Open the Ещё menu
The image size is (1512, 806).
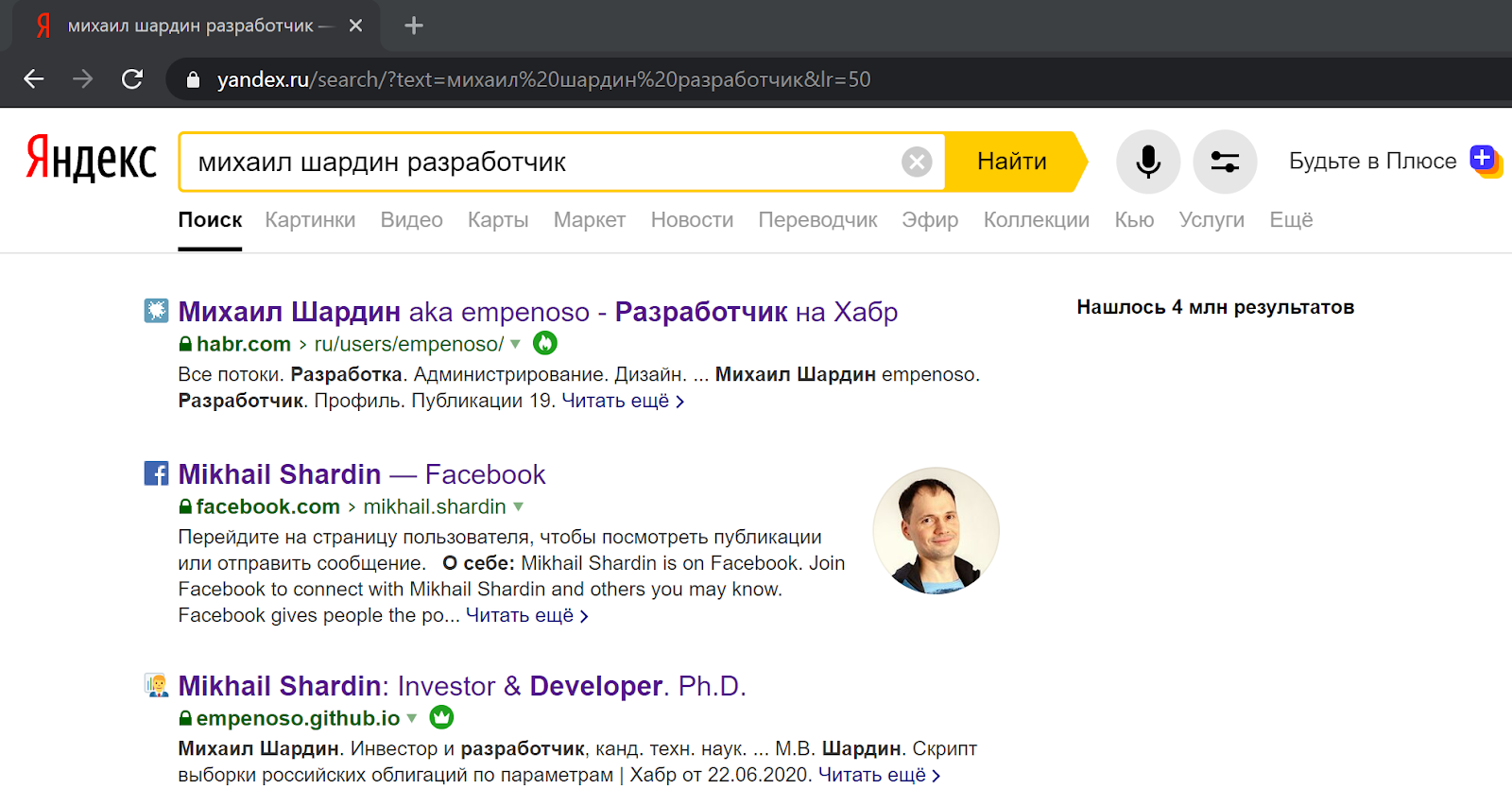pos(1291,219)
